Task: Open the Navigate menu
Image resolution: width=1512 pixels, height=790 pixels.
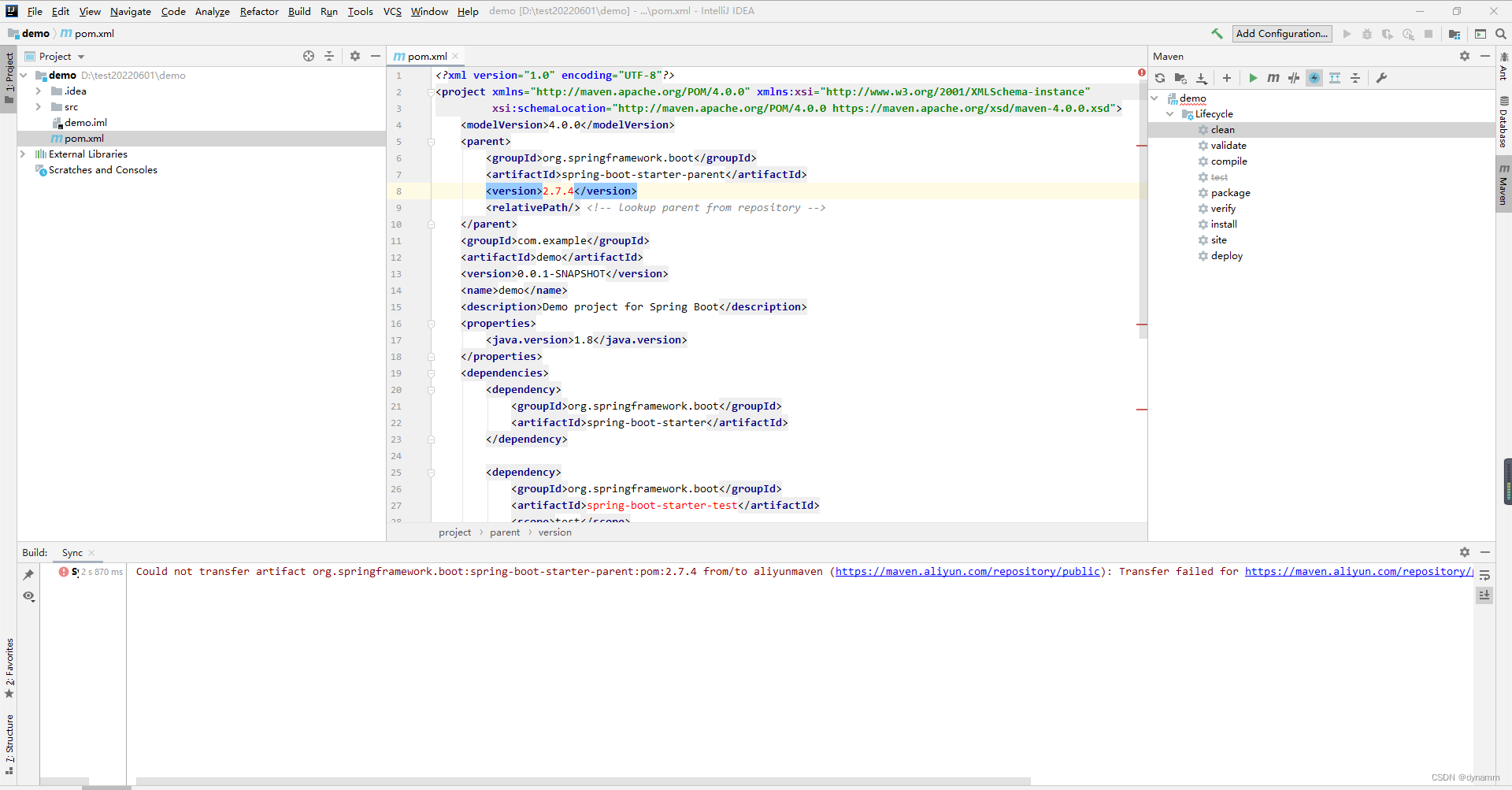Action: pyautogui.click(x=131, y=11)
